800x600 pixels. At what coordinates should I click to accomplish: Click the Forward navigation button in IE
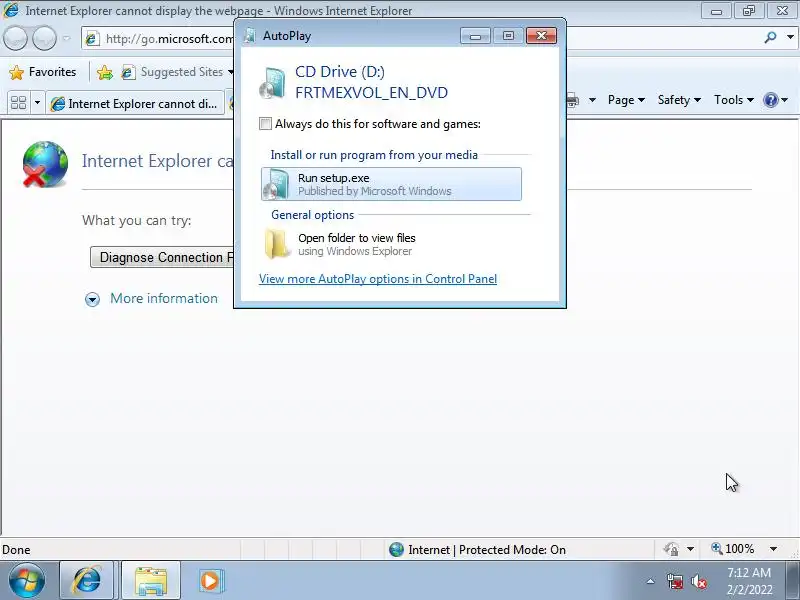44,38
